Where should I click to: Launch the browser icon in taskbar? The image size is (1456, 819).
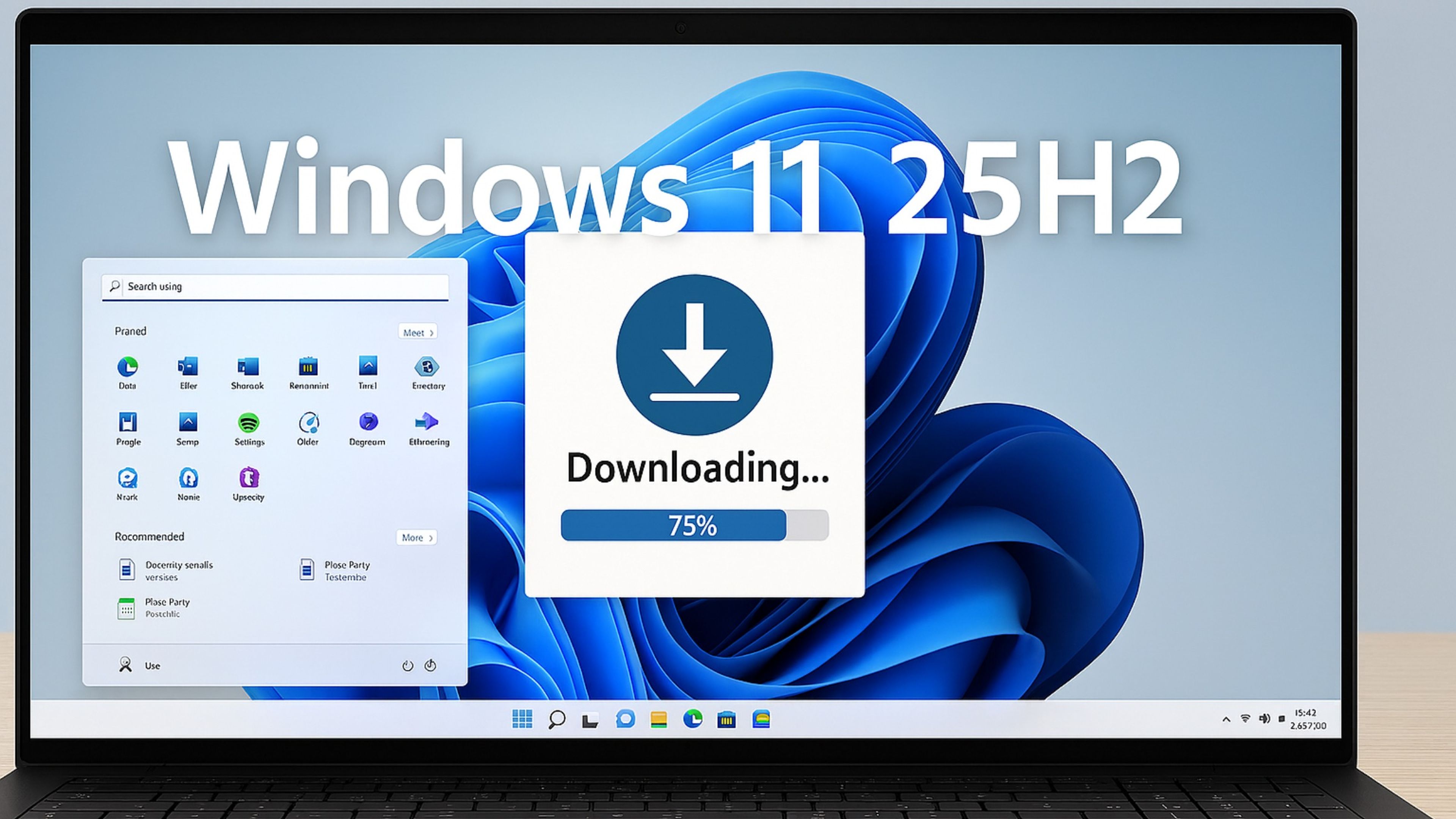coord(692,719)
